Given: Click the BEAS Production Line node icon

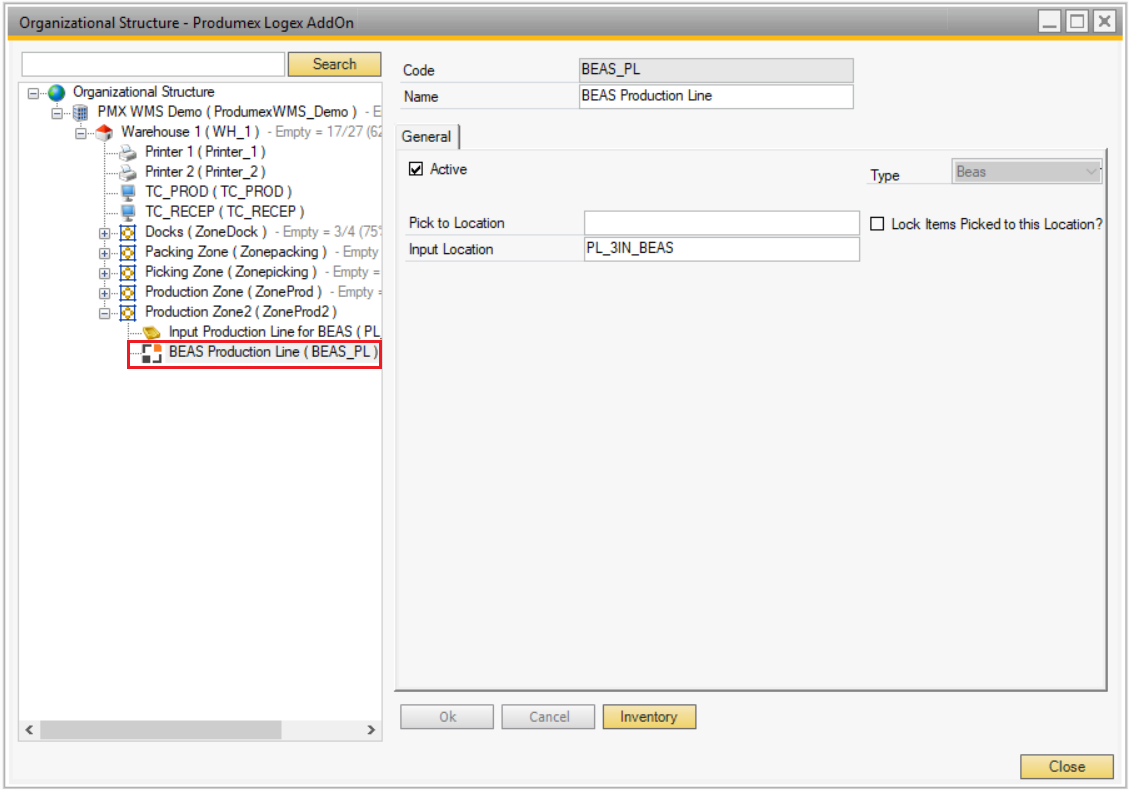Looking at the screenshot, I should click(x=151, y=353).
